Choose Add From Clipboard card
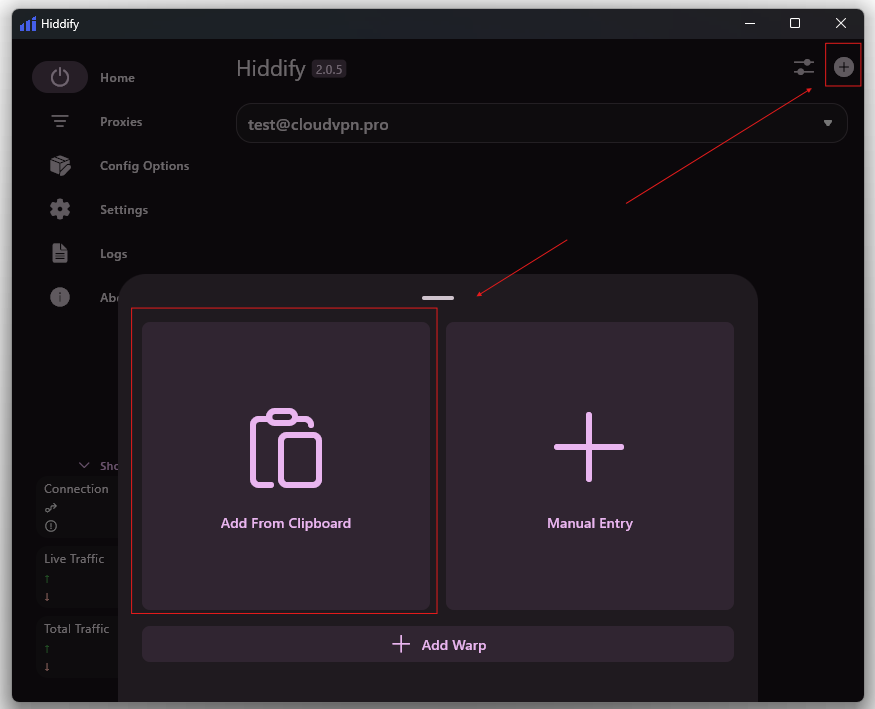This screenshot has height=709, width=875. click(x=286, y=466)
